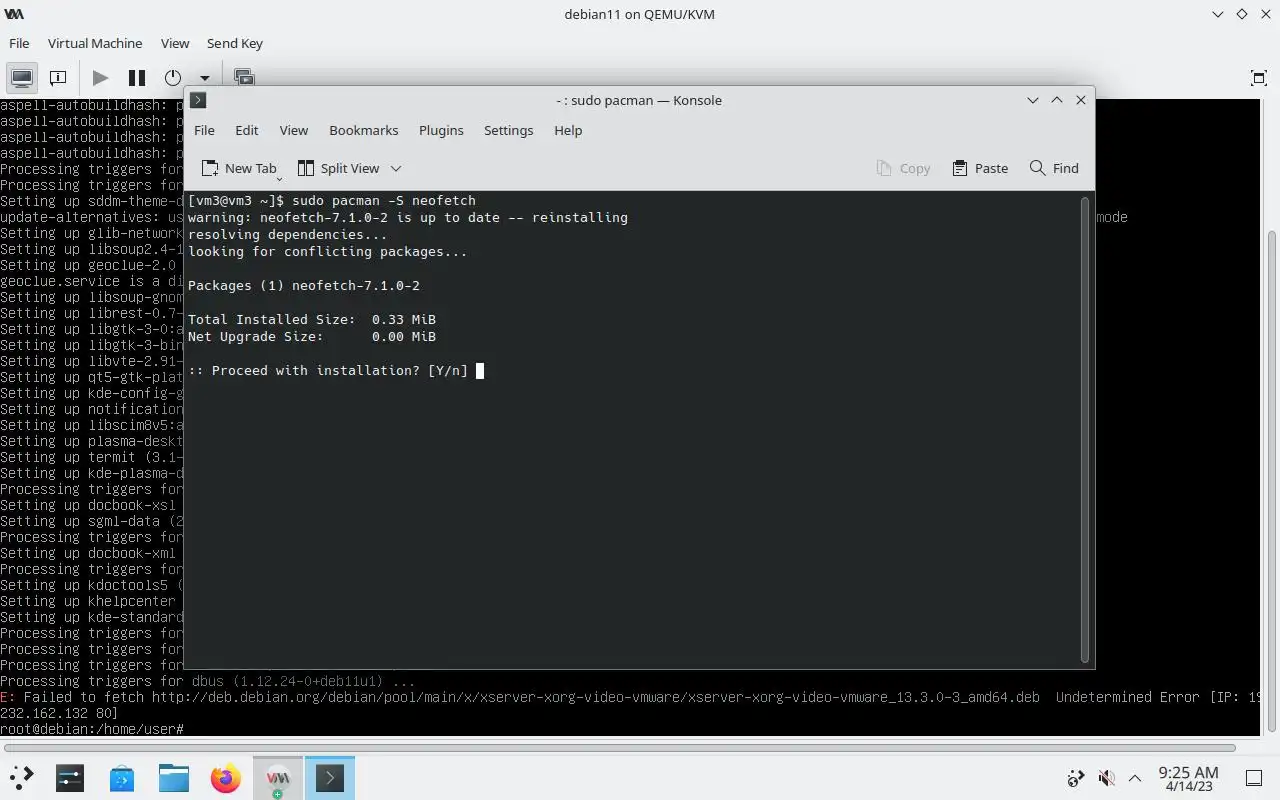Image resolution: width=1280 pixels, height=800 pixels.
Task: Open the clock showing 9:25 AM
Action: click(x=1188, y=778)
